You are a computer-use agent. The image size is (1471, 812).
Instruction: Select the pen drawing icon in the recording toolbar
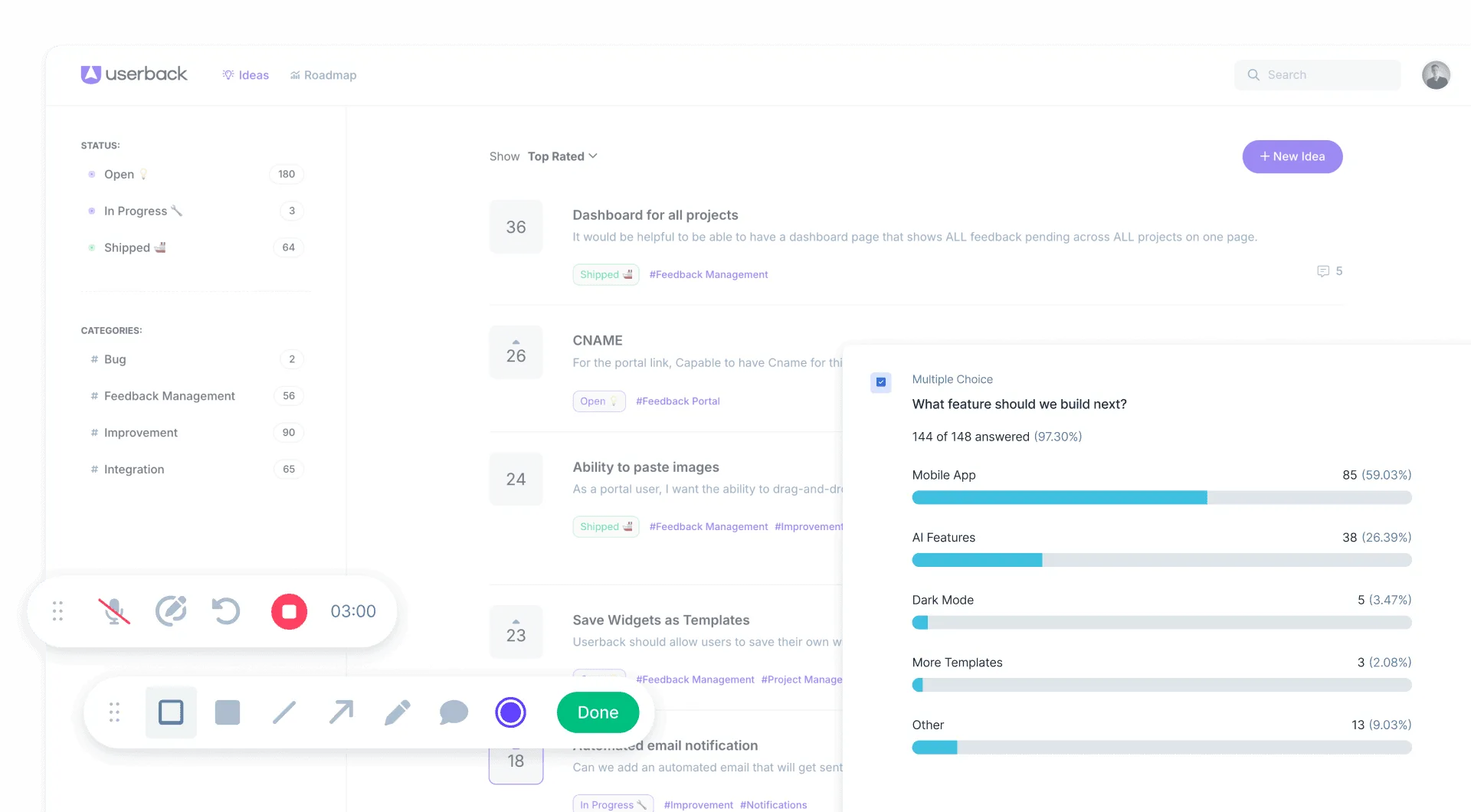[172, 611]
